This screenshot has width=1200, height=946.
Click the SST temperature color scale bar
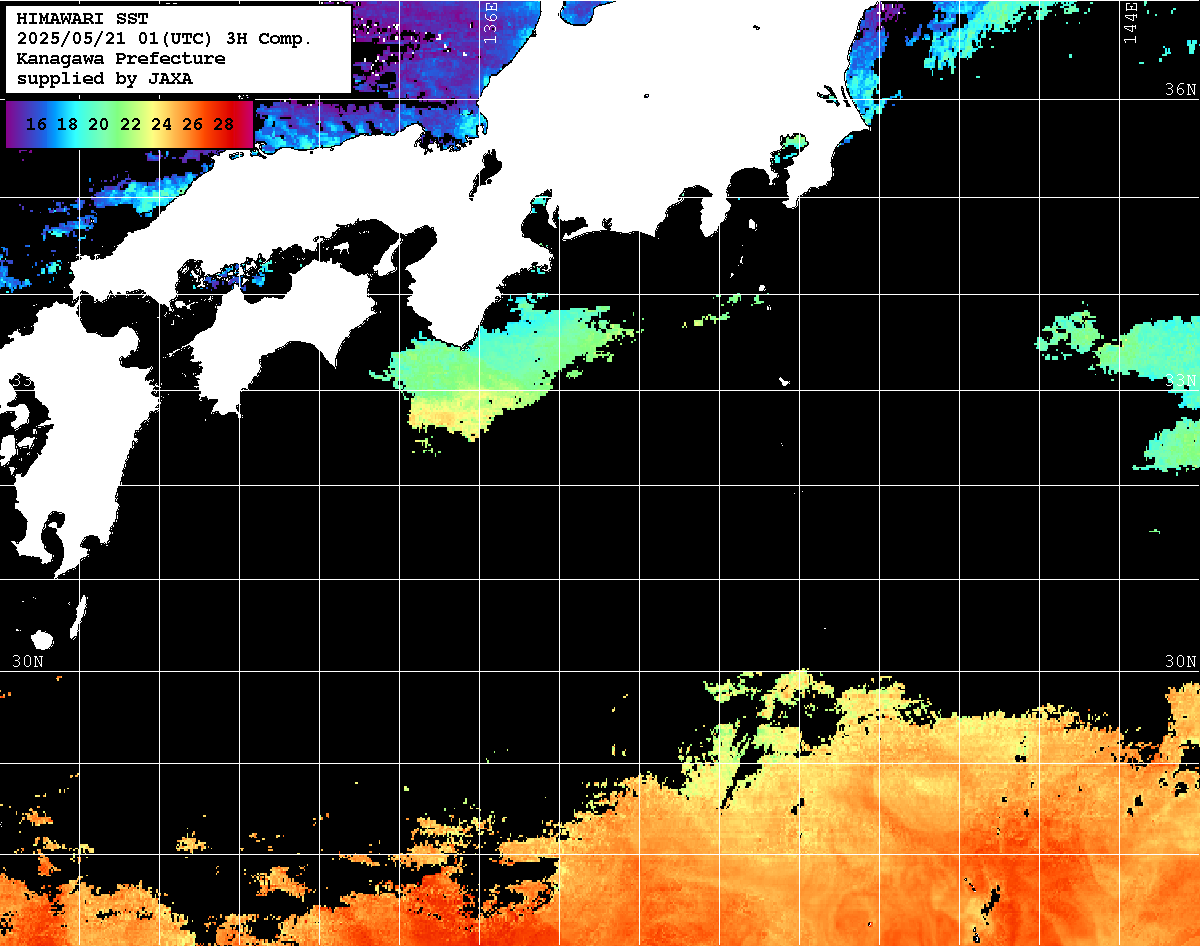tap(130, 125)
